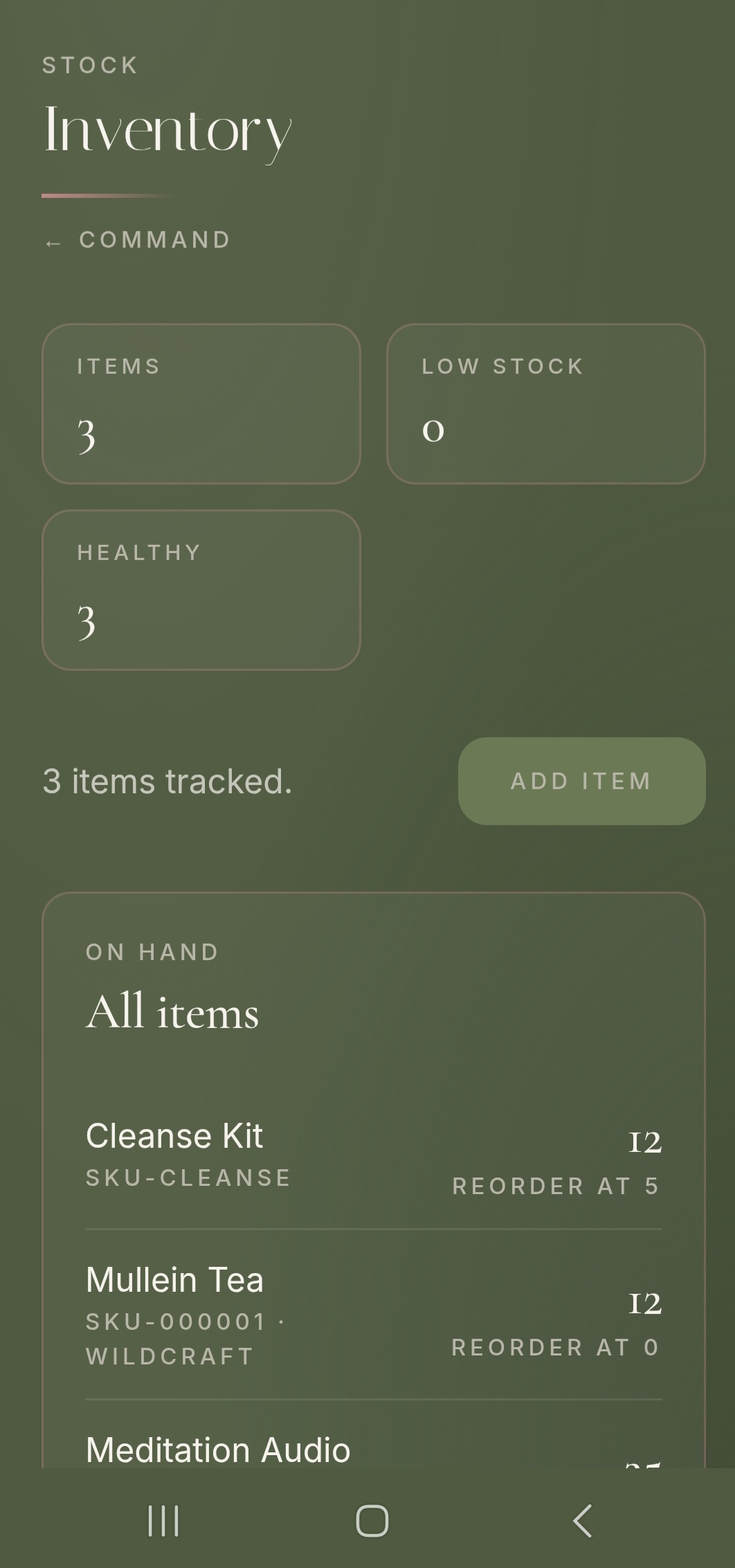Return to COMMAND via the header link

(x=156, y=240)
